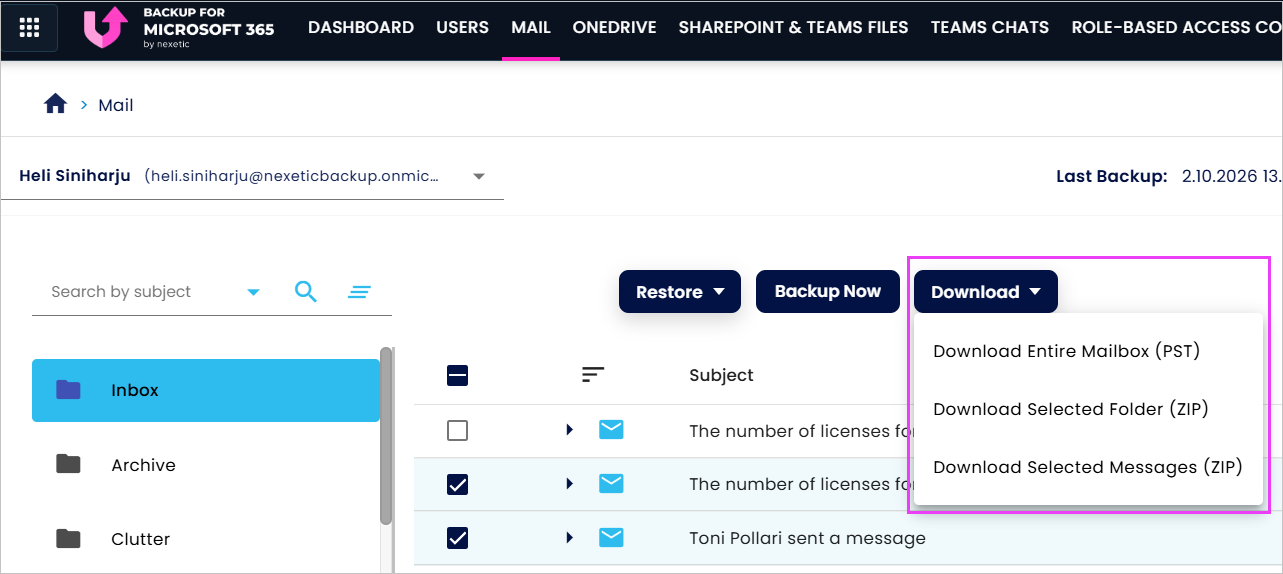The image size is (1283, 574).
Task: Choose Download Selected Messages (ZIP)
Action: tap(1089, 467)
